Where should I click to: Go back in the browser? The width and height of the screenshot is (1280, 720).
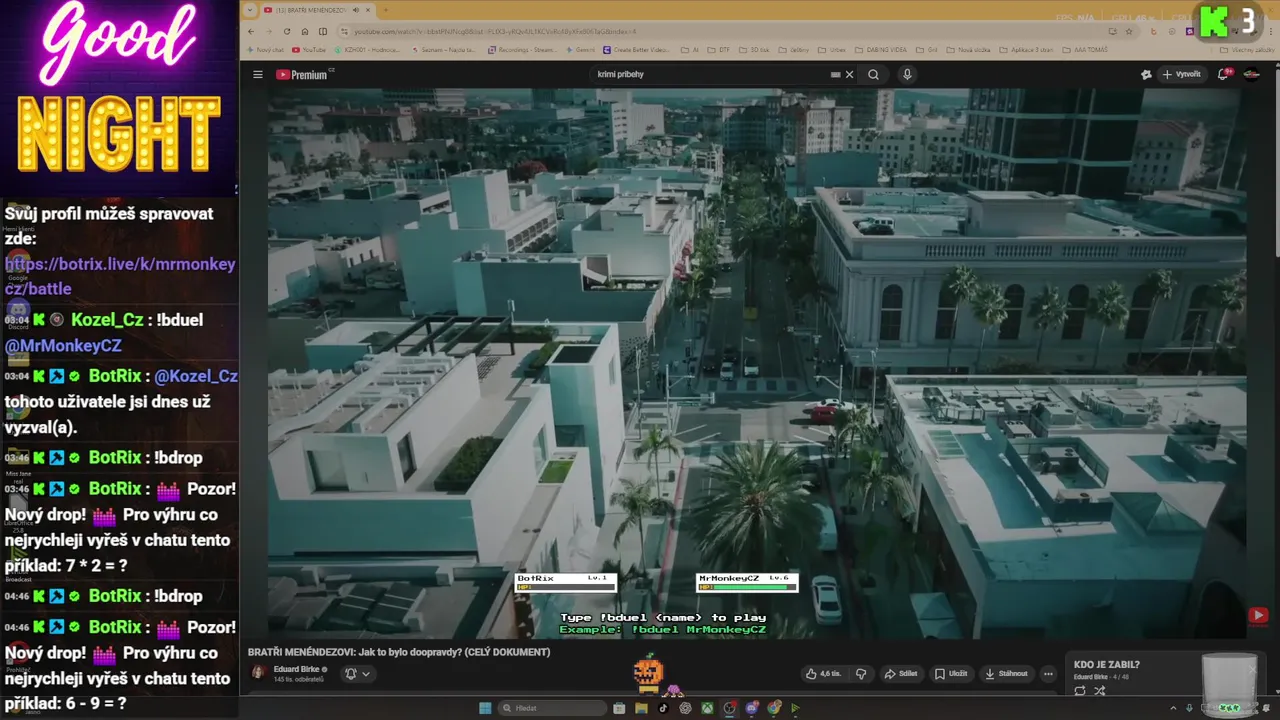[251, 31]
